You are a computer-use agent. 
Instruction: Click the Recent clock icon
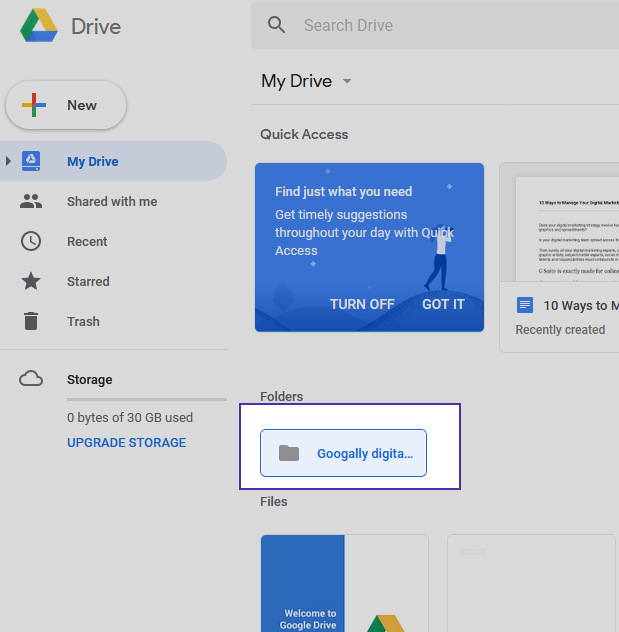pos(31,241)
